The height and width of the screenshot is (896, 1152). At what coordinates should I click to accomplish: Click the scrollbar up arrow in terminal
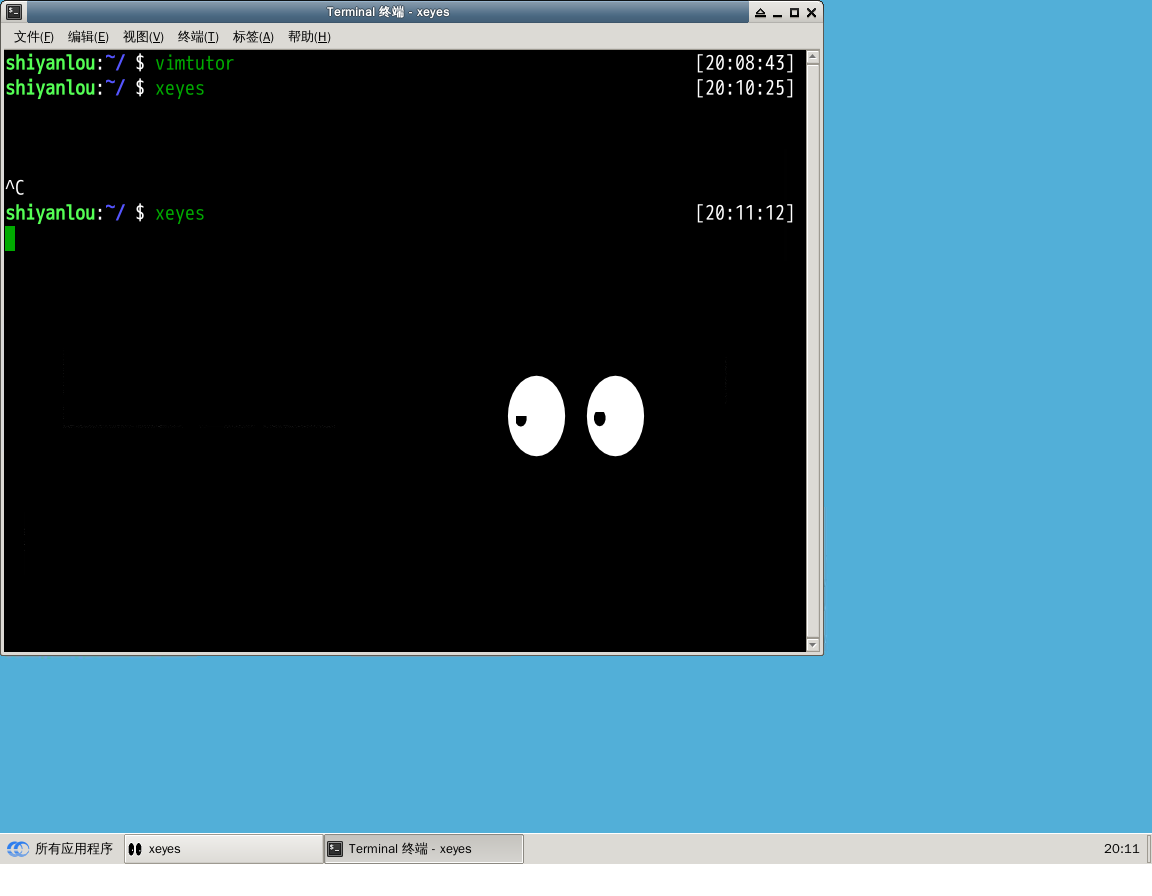coord(812,58)
